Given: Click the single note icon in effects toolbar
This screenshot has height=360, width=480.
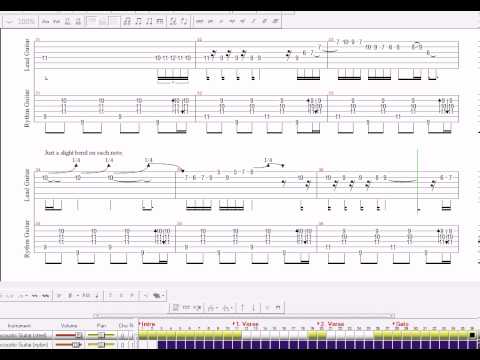Looking at the screenshot, I should (98, 295).
